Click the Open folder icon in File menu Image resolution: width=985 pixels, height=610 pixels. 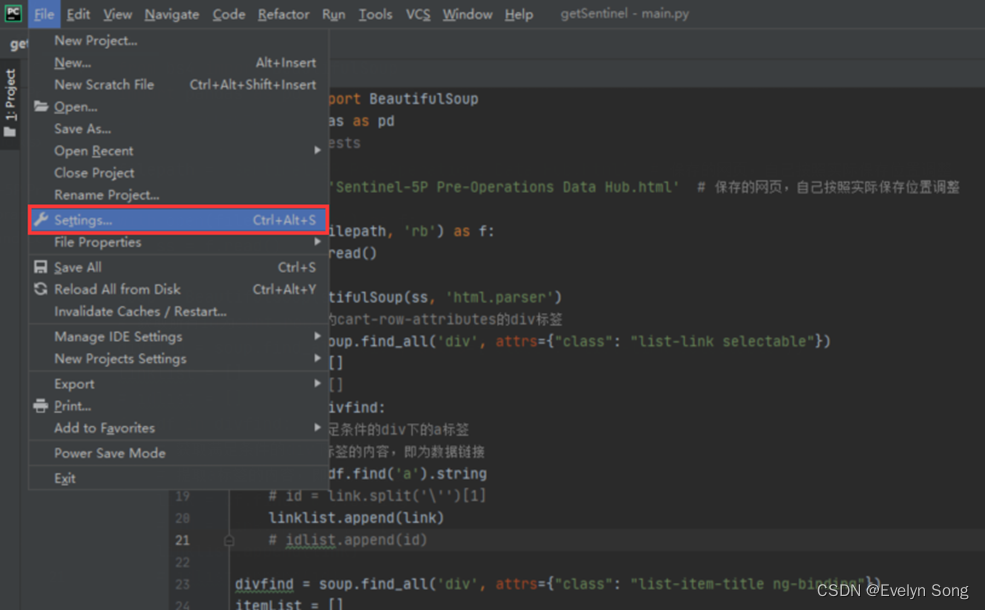click(x=41, y=106)
